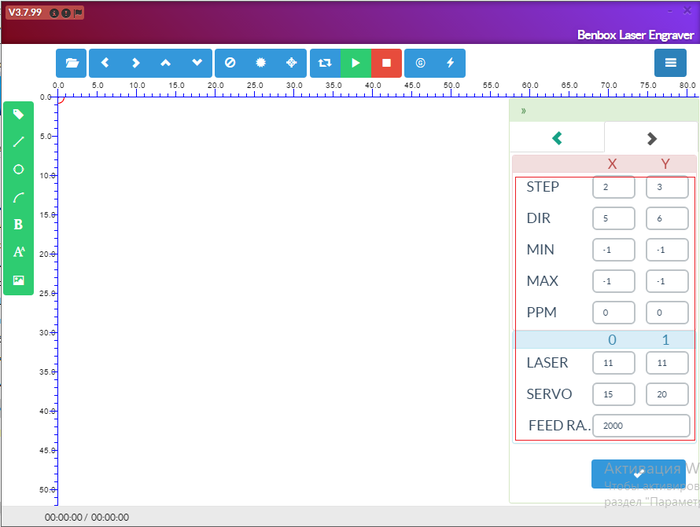
Task: Click the SERVO 1 value field
Action: (667, 394)
